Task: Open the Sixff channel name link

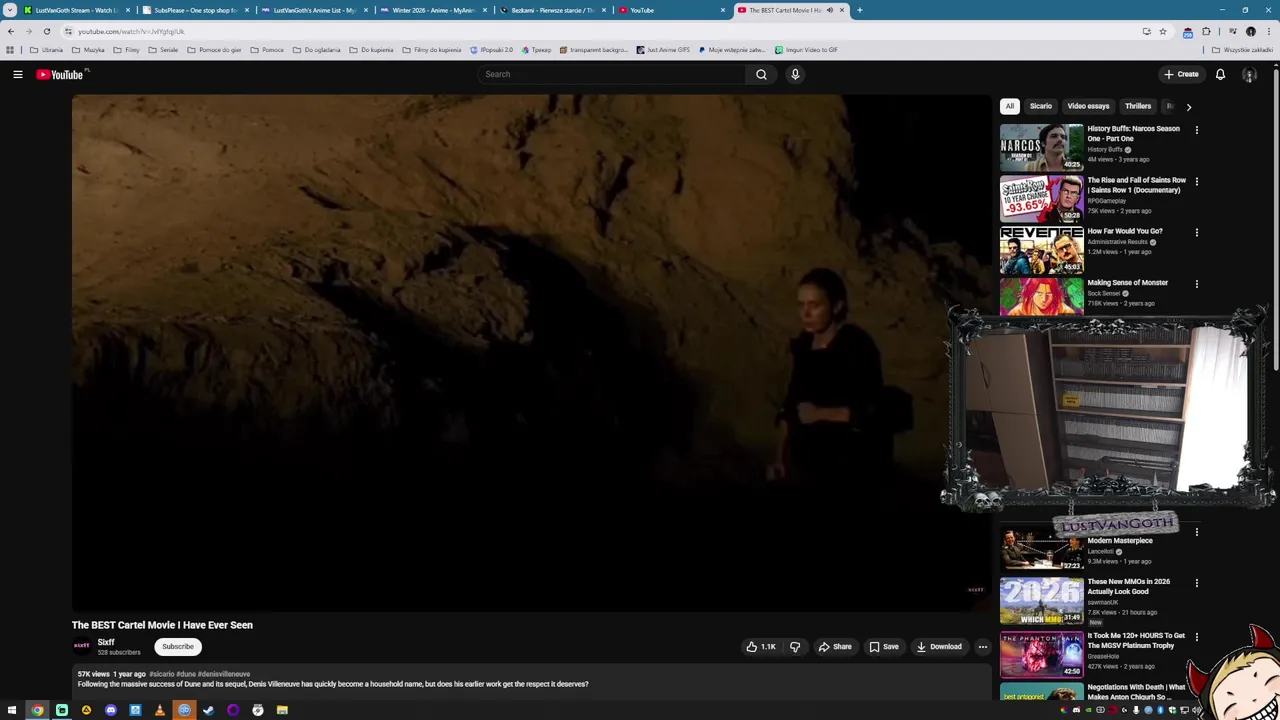Action: tap(106, 642)
